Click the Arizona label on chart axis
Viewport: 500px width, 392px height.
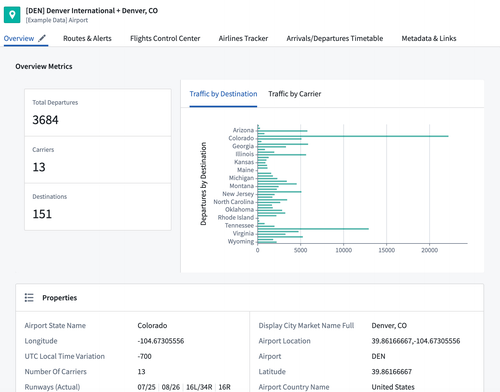[x=243, y=130]
